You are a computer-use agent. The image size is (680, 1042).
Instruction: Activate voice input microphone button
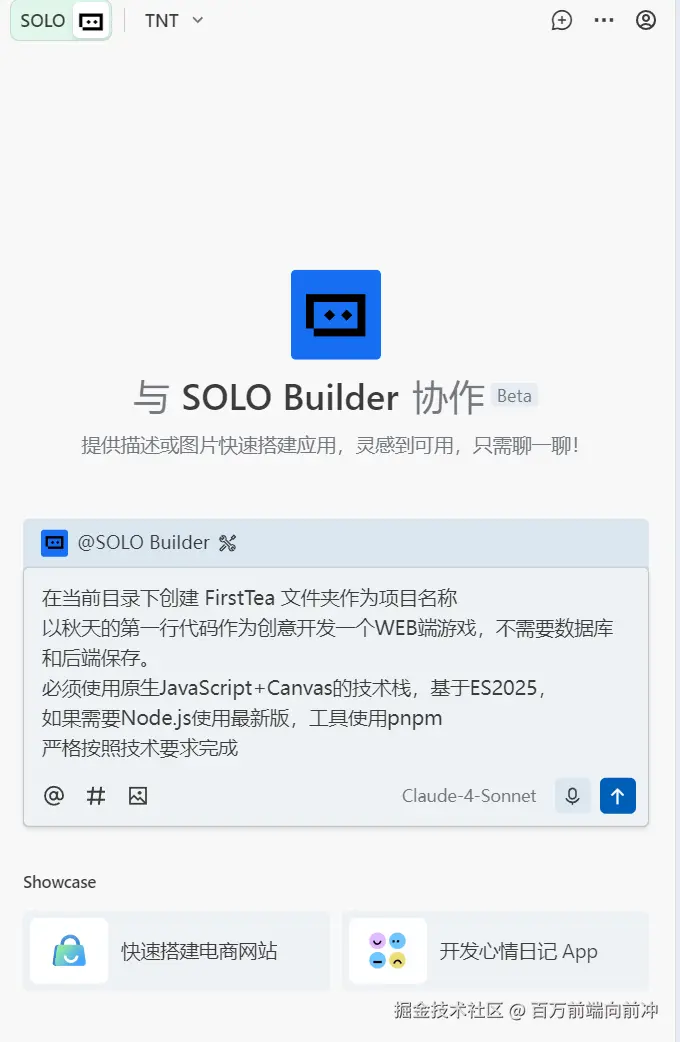point(572,795)
